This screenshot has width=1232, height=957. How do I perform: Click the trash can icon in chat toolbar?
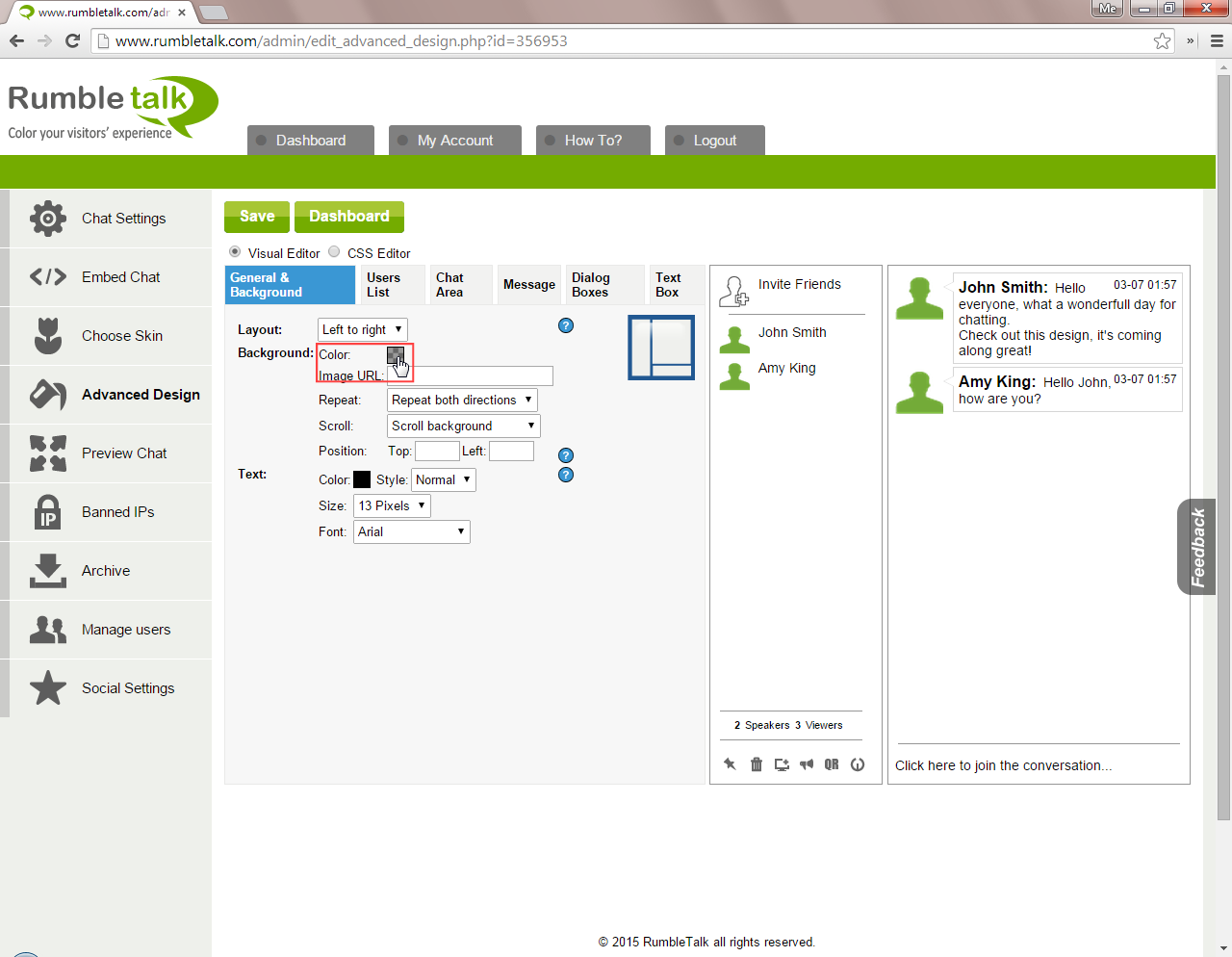pos(757,764)
